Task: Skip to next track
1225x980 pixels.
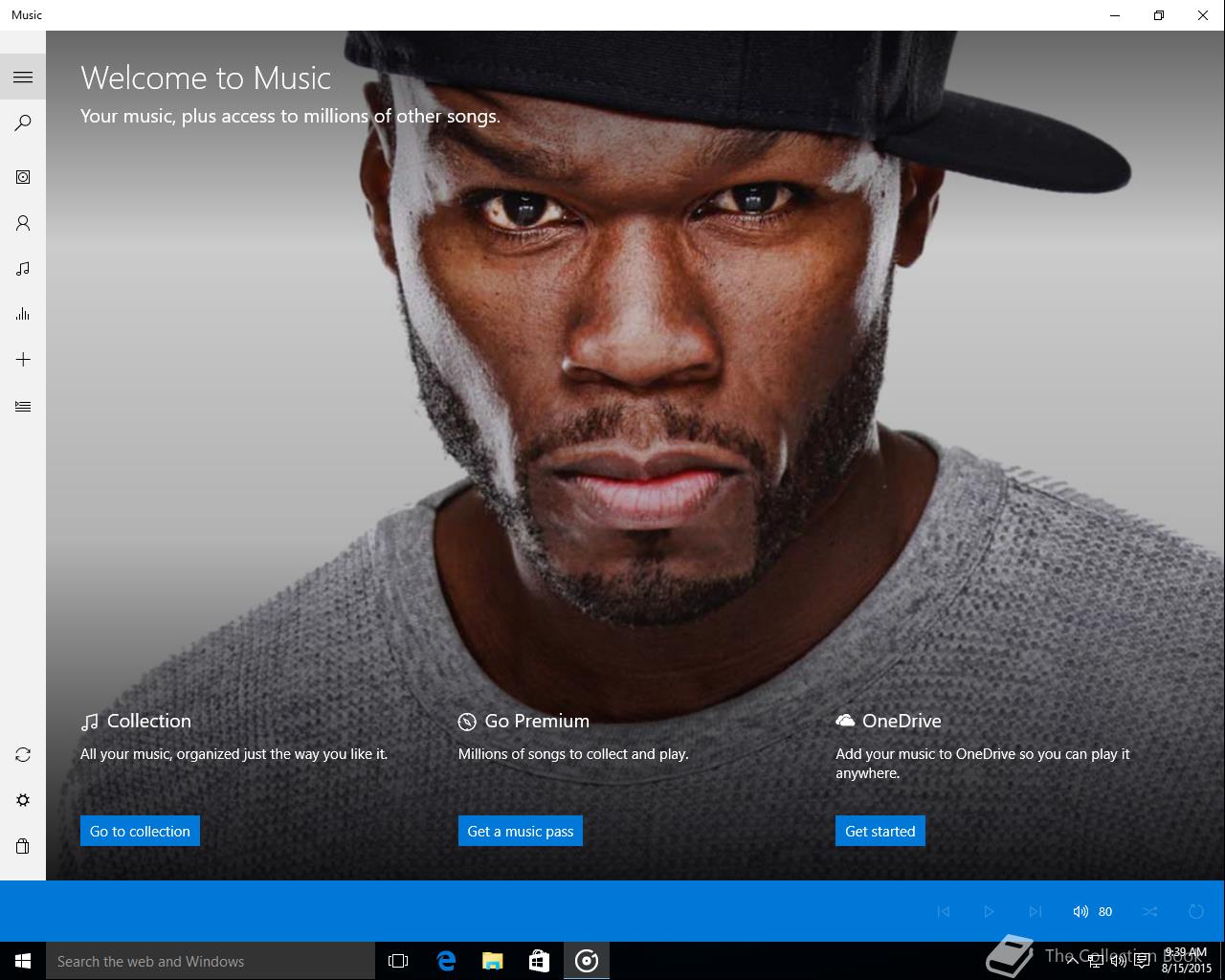Action: point(1035,911)
